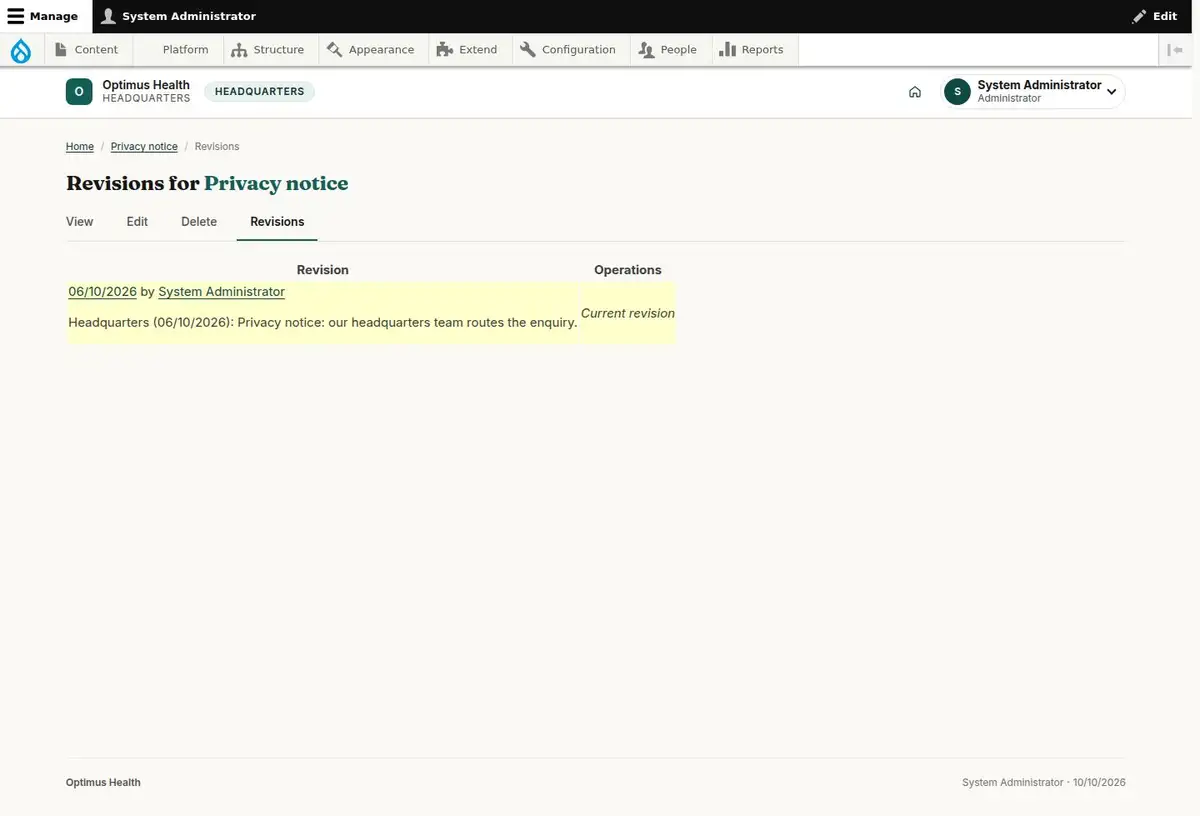
Task: Select the Revisions tab
Action: pos(277,222)
